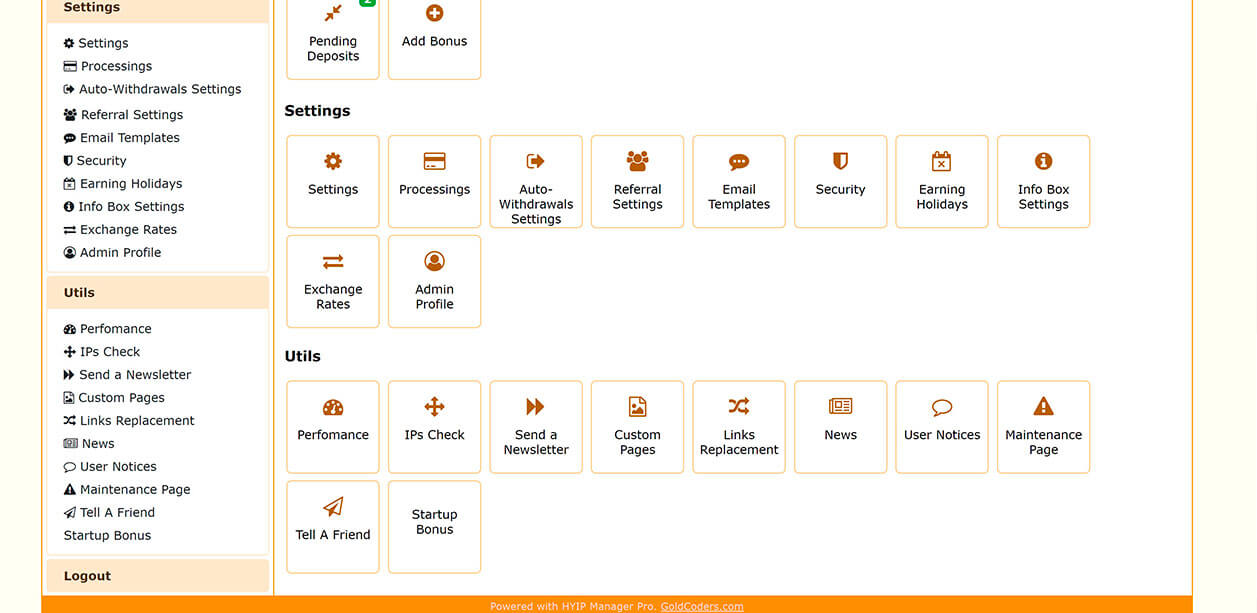Screen dimensions: 1257x613
Task: Click the Utils sidebar section header
Action: click(x=158, y=293)
